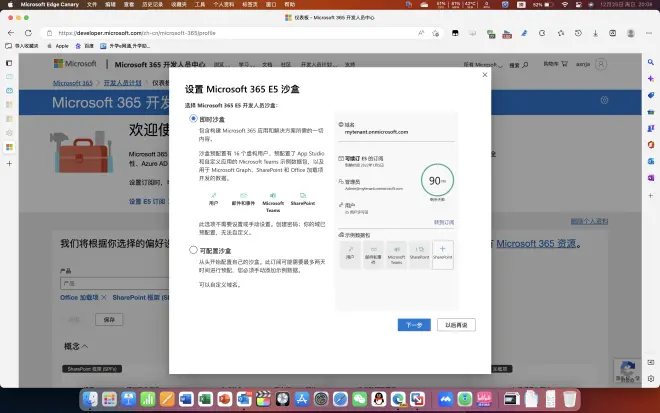
Task: Click the mytenant.onmicrosoft.com domain text
Action: coord(376,132)
